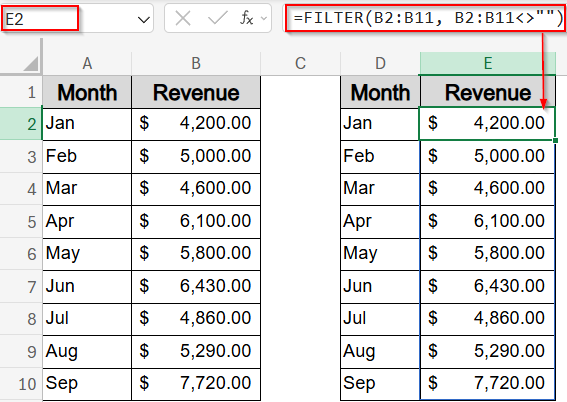Select row 2 header

[x=21, y=124]
